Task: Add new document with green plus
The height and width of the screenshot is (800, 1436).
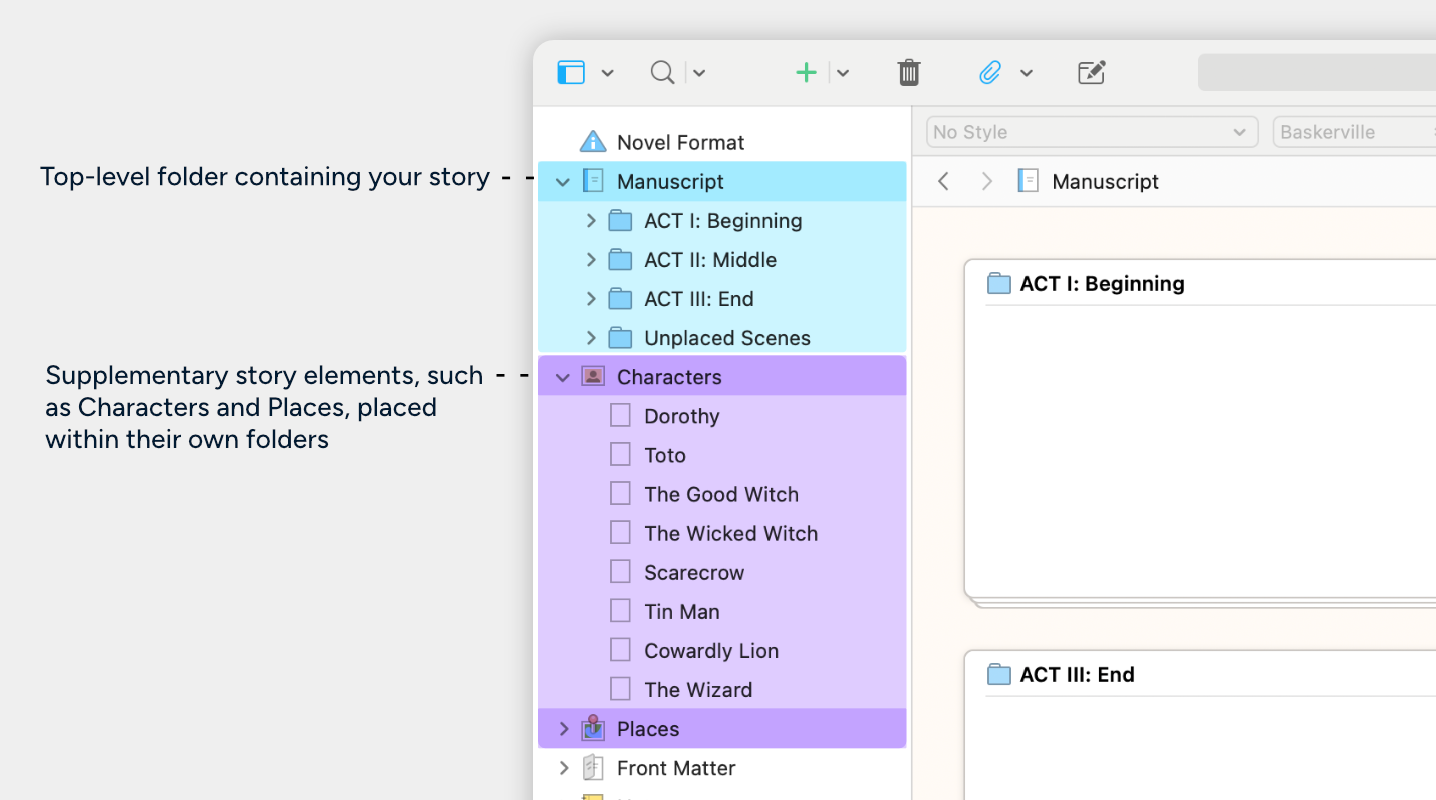Action: click(x=806, y=72)
